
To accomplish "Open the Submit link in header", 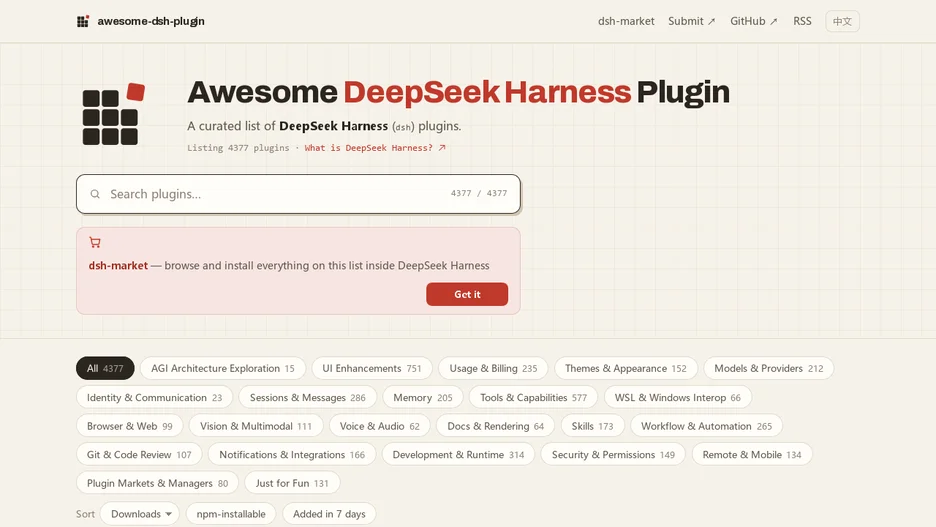I will pos(691,21).
